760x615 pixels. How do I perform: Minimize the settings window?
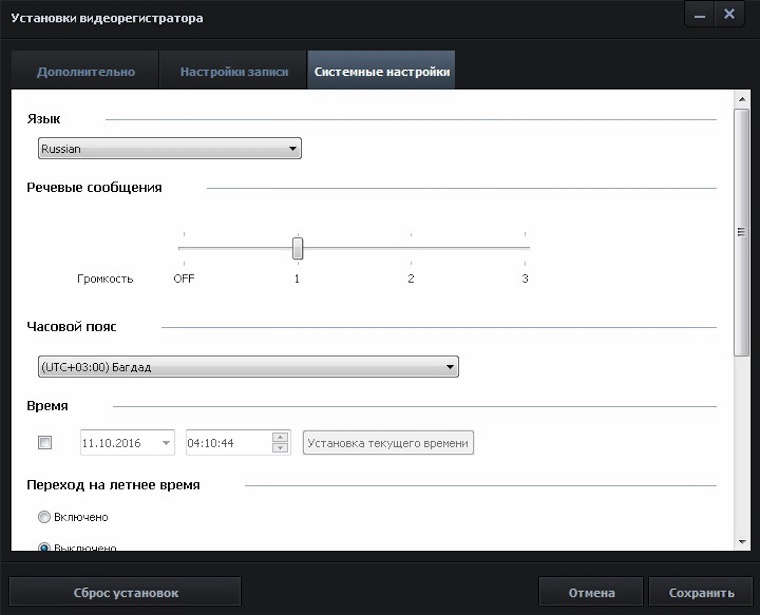699,14
